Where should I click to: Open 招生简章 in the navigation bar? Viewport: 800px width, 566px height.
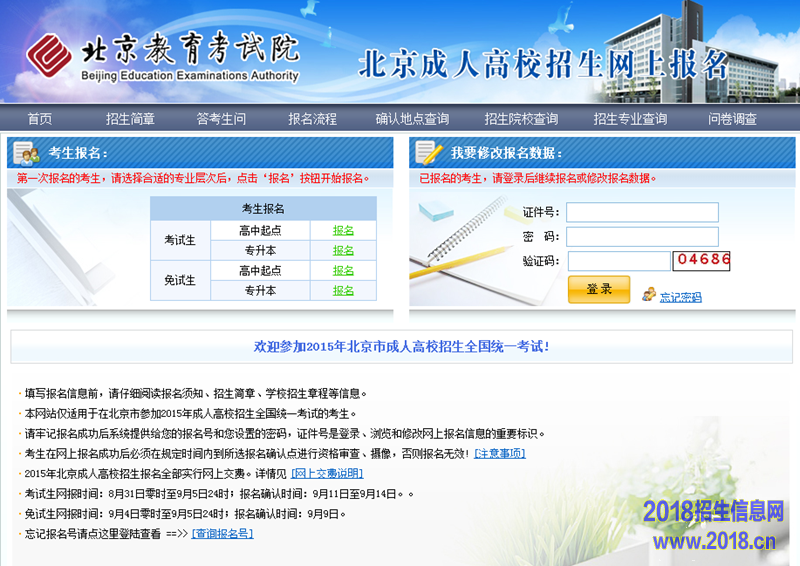click(130, 119)
